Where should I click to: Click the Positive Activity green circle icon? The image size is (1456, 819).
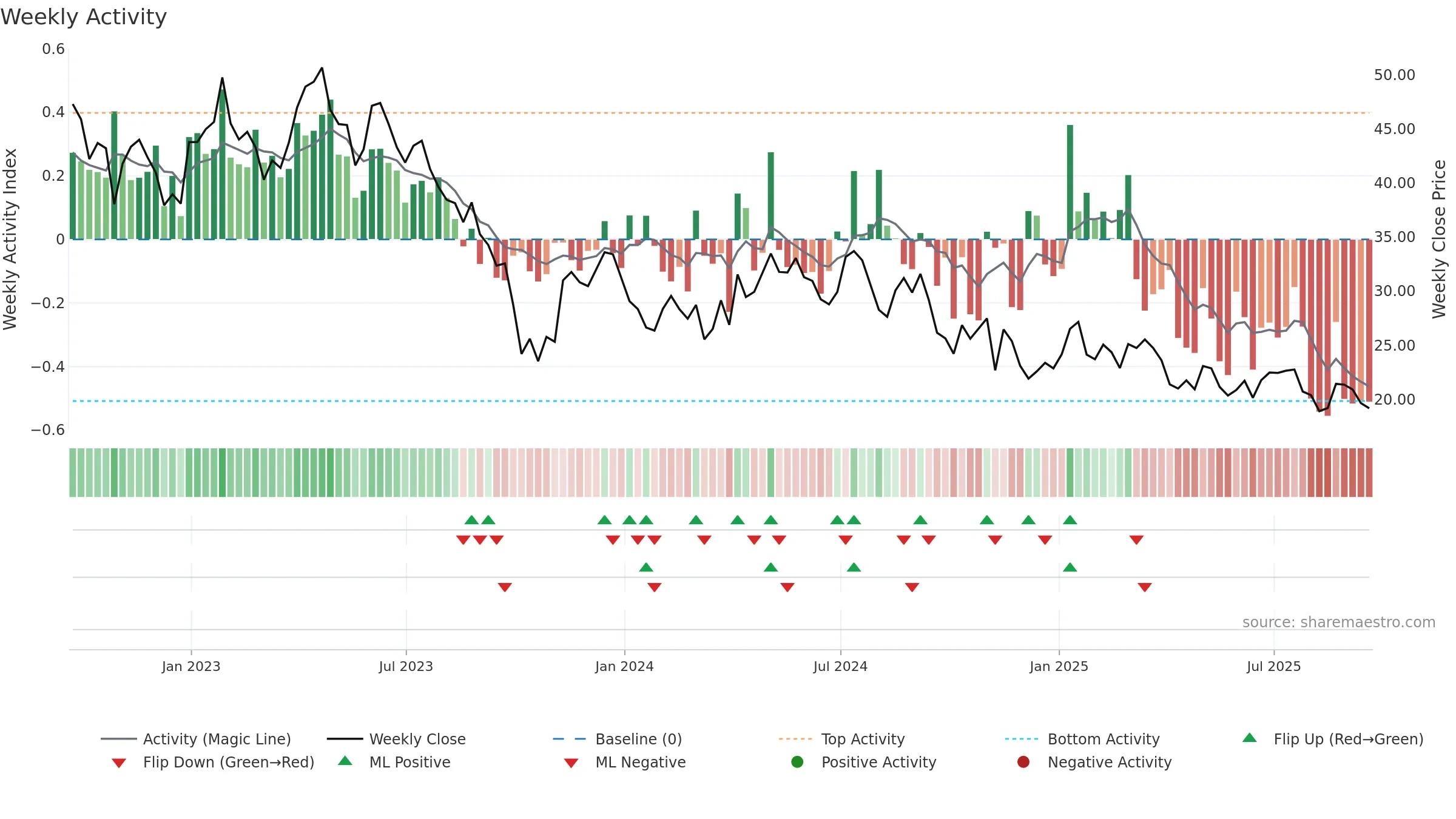[x=798, y=762]
